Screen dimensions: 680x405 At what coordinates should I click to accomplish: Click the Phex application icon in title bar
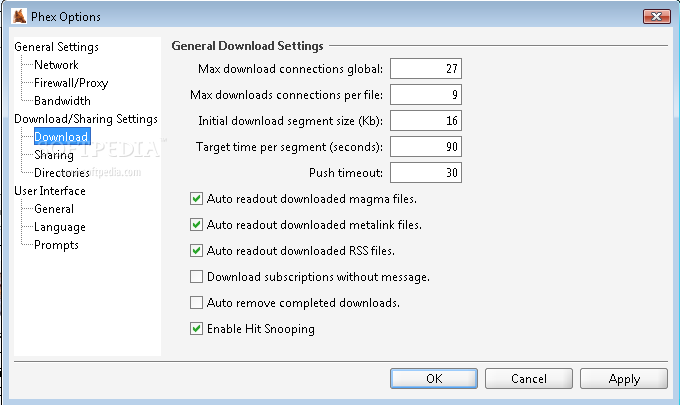tap(19, 16)
